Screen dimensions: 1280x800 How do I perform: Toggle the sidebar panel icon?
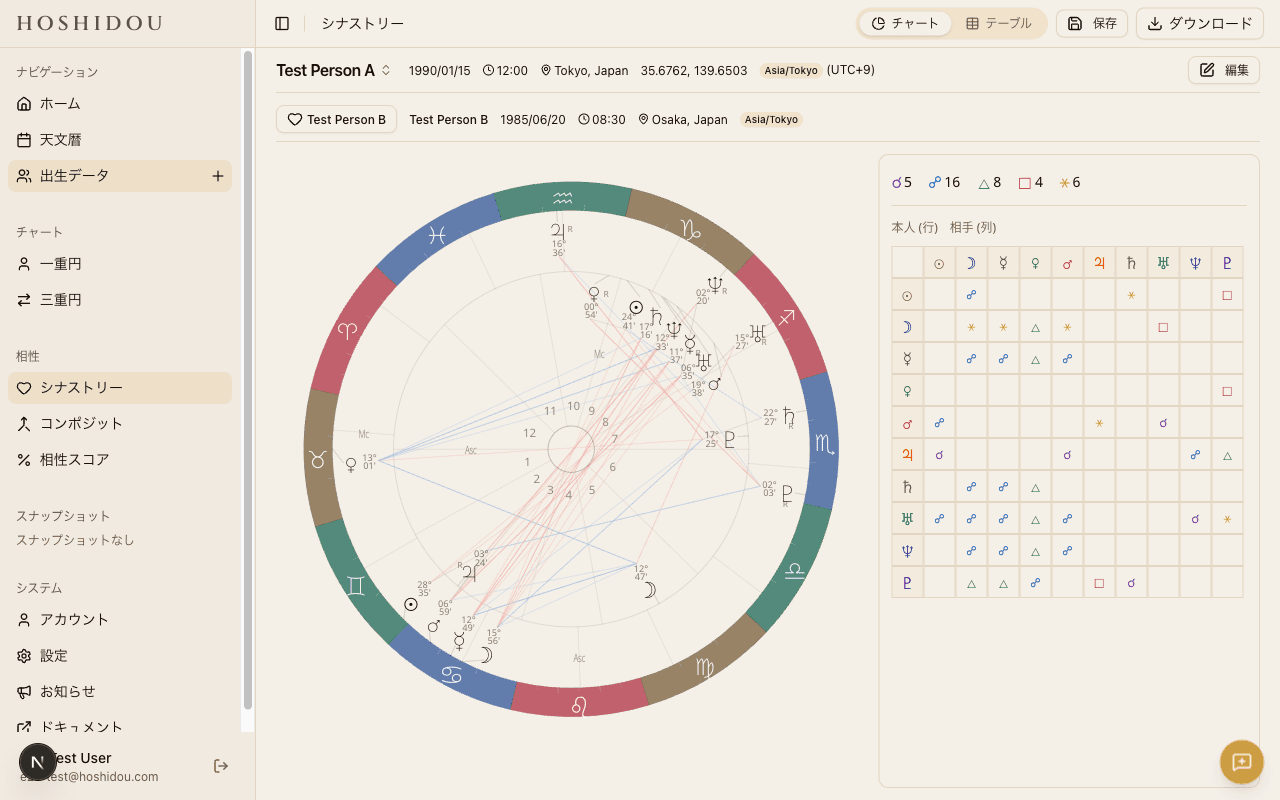point(282,23)
